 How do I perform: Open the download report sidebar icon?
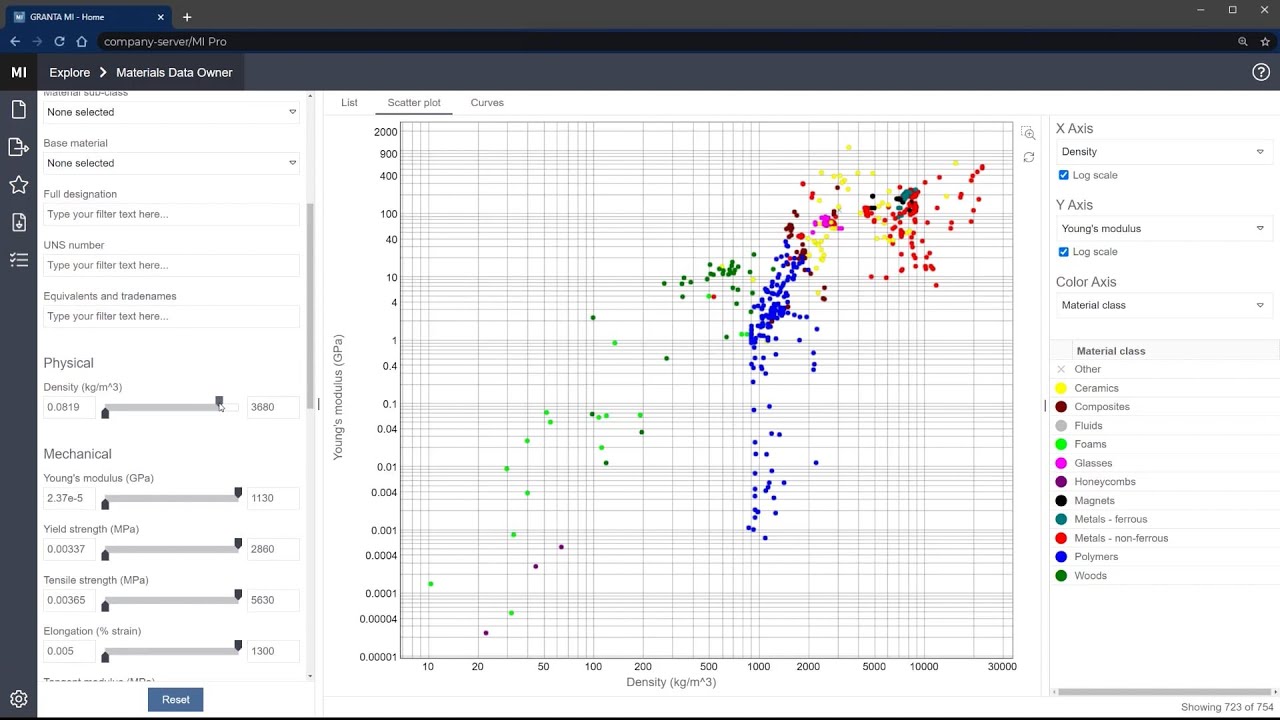point(18,222)
